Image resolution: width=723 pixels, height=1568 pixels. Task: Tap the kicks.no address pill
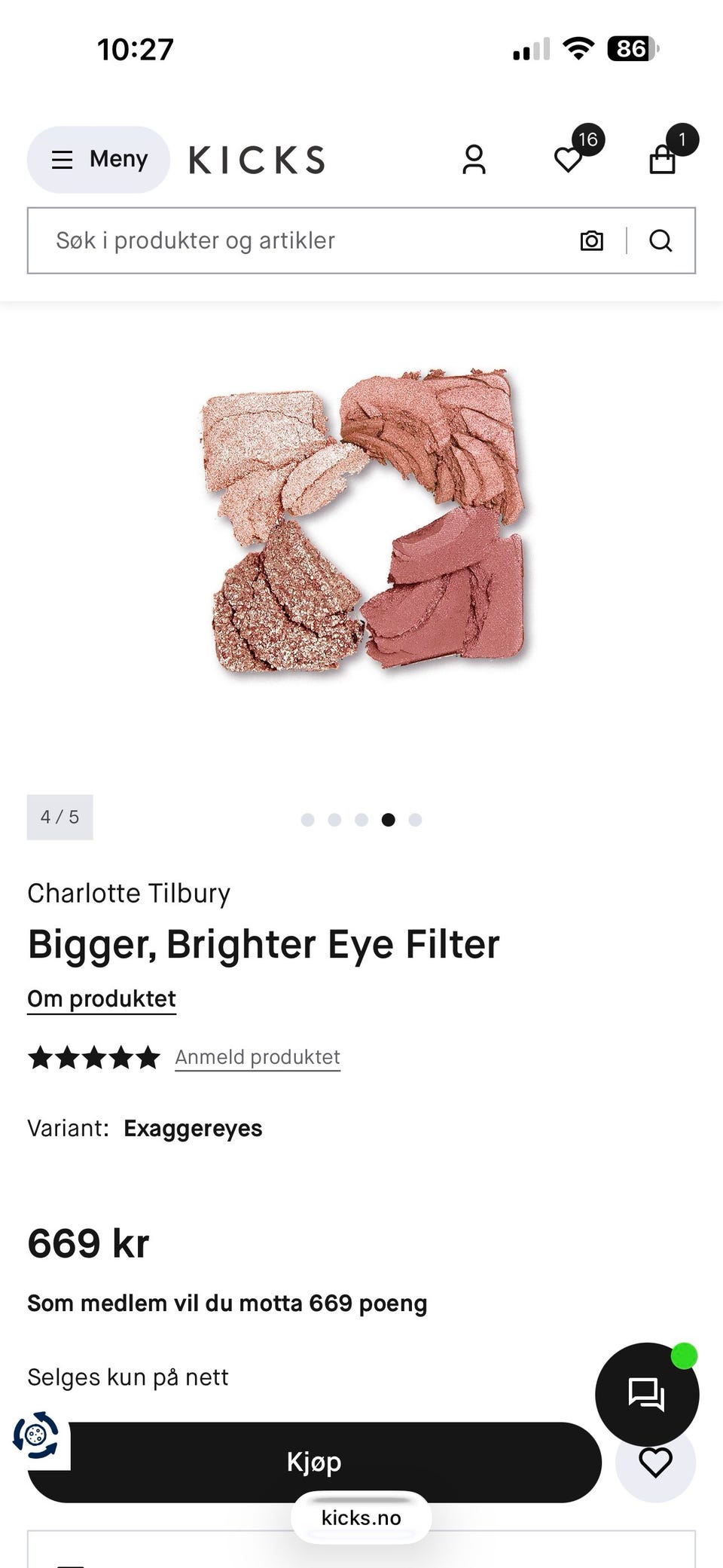click(x=361, y=1518)
